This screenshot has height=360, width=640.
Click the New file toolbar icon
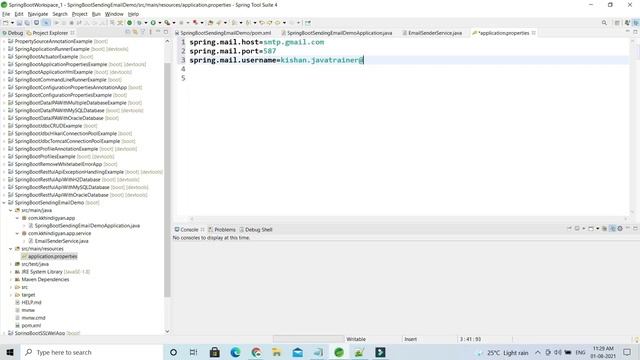pos(6,23)
